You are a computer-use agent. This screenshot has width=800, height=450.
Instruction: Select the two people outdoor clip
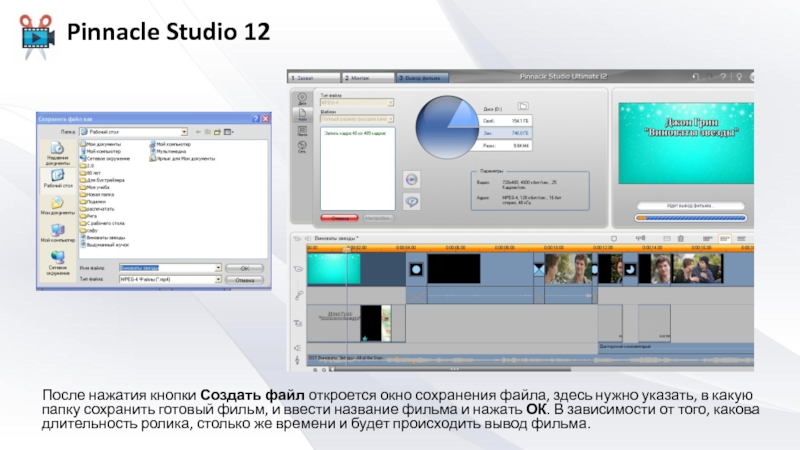(697, 268)
